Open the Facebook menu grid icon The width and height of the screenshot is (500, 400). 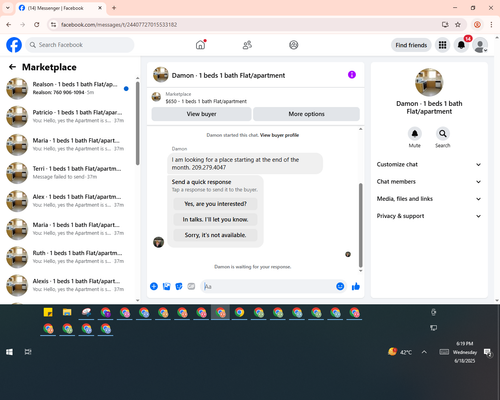point(442,45)
